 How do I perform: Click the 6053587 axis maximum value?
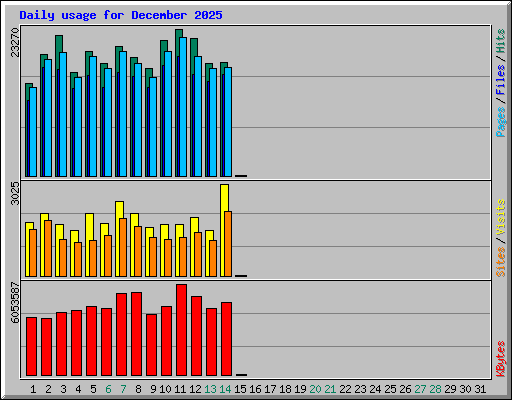pos(15,303)
